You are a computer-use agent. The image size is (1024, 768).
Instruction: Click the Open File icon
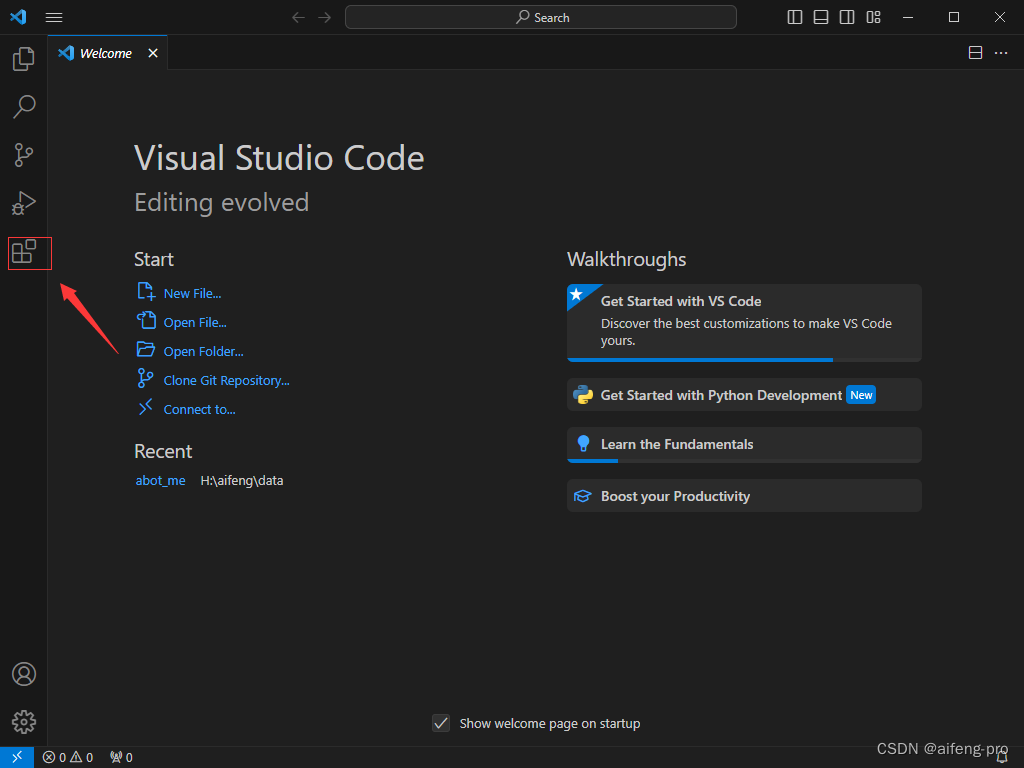pos(146,320)
